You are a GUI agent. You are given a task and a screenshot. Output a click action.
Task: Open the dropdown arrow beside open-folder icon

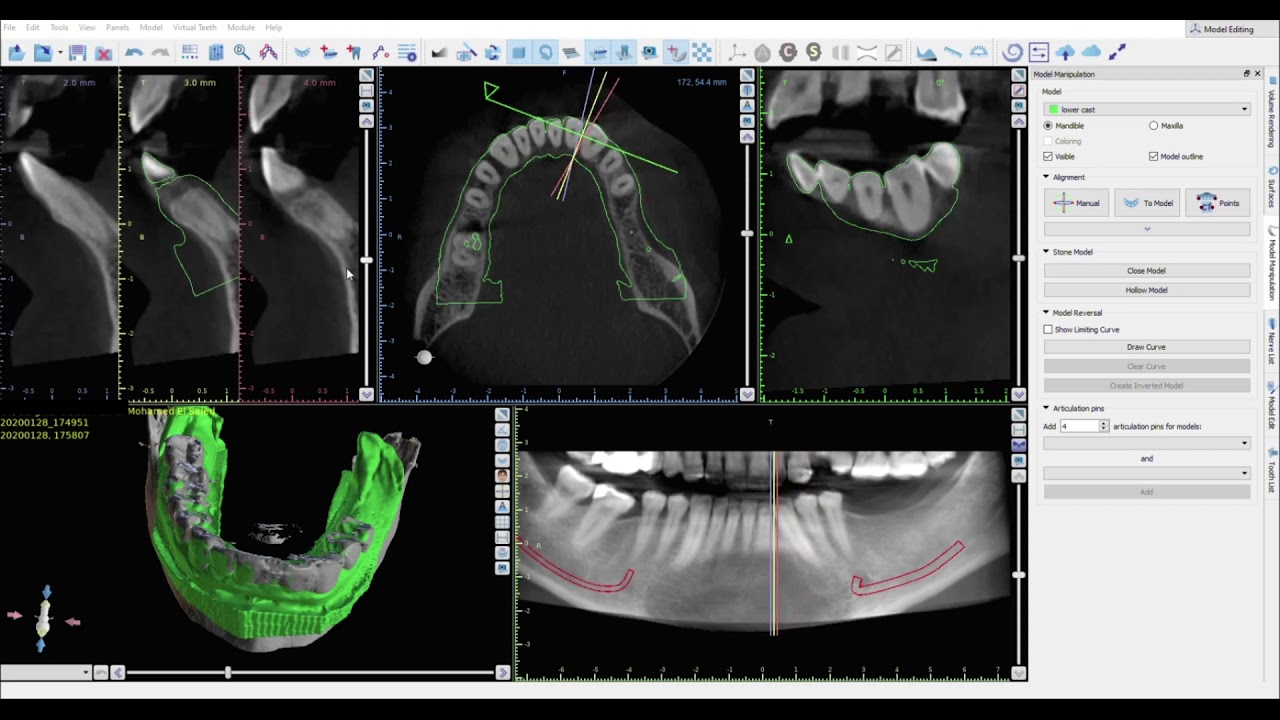point(60,52)
